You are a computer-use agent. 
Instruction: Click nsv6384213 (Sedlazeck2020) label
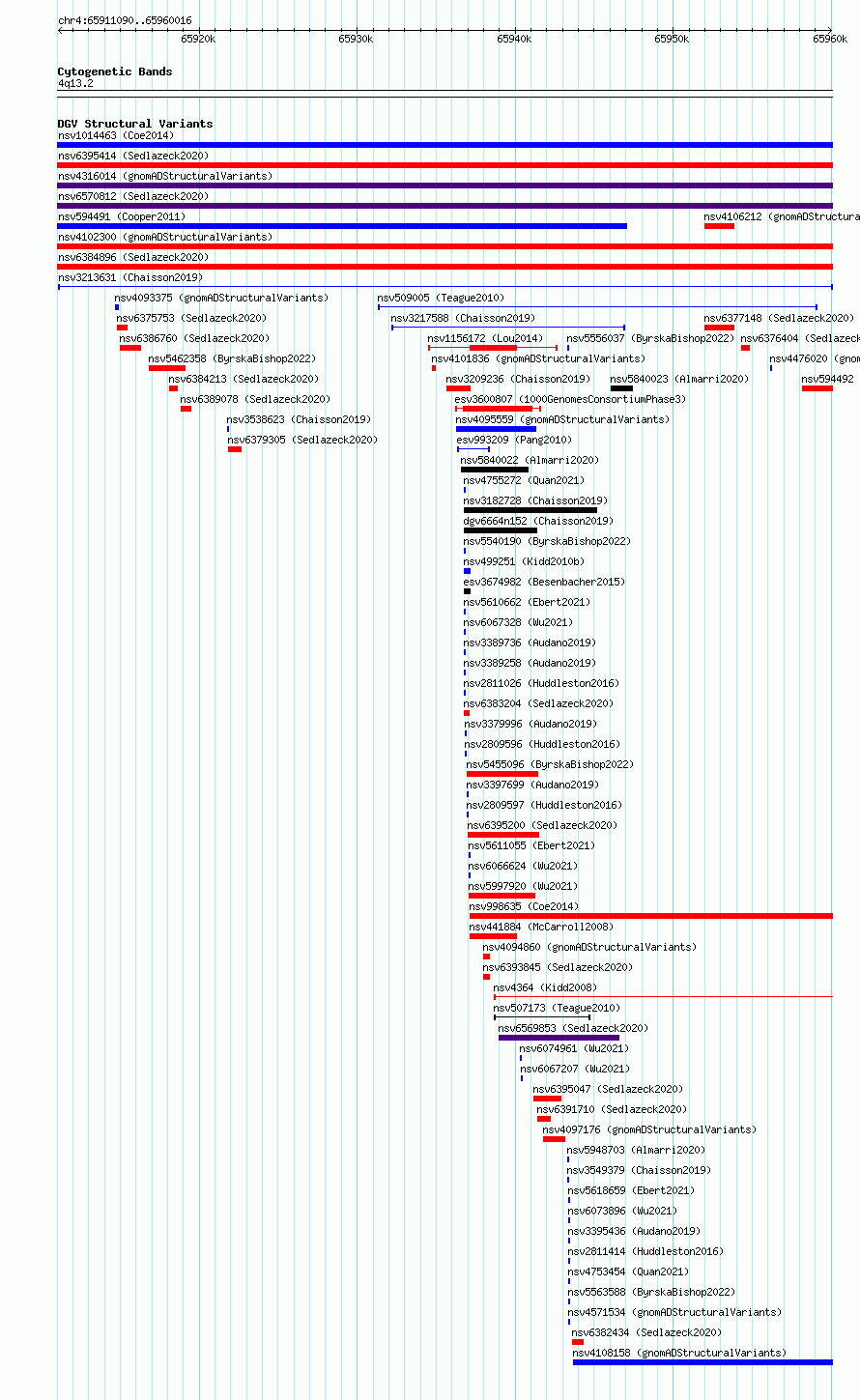(x=244, y=379)
